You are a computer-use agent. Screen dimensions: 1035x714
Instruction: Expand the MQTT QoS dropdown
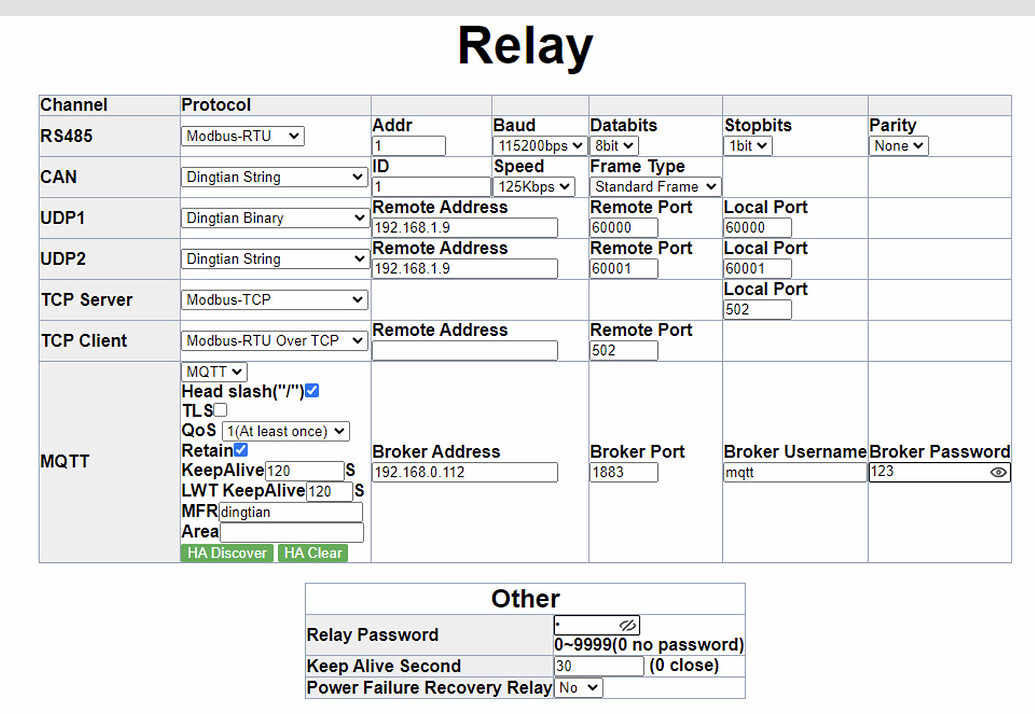285,431
